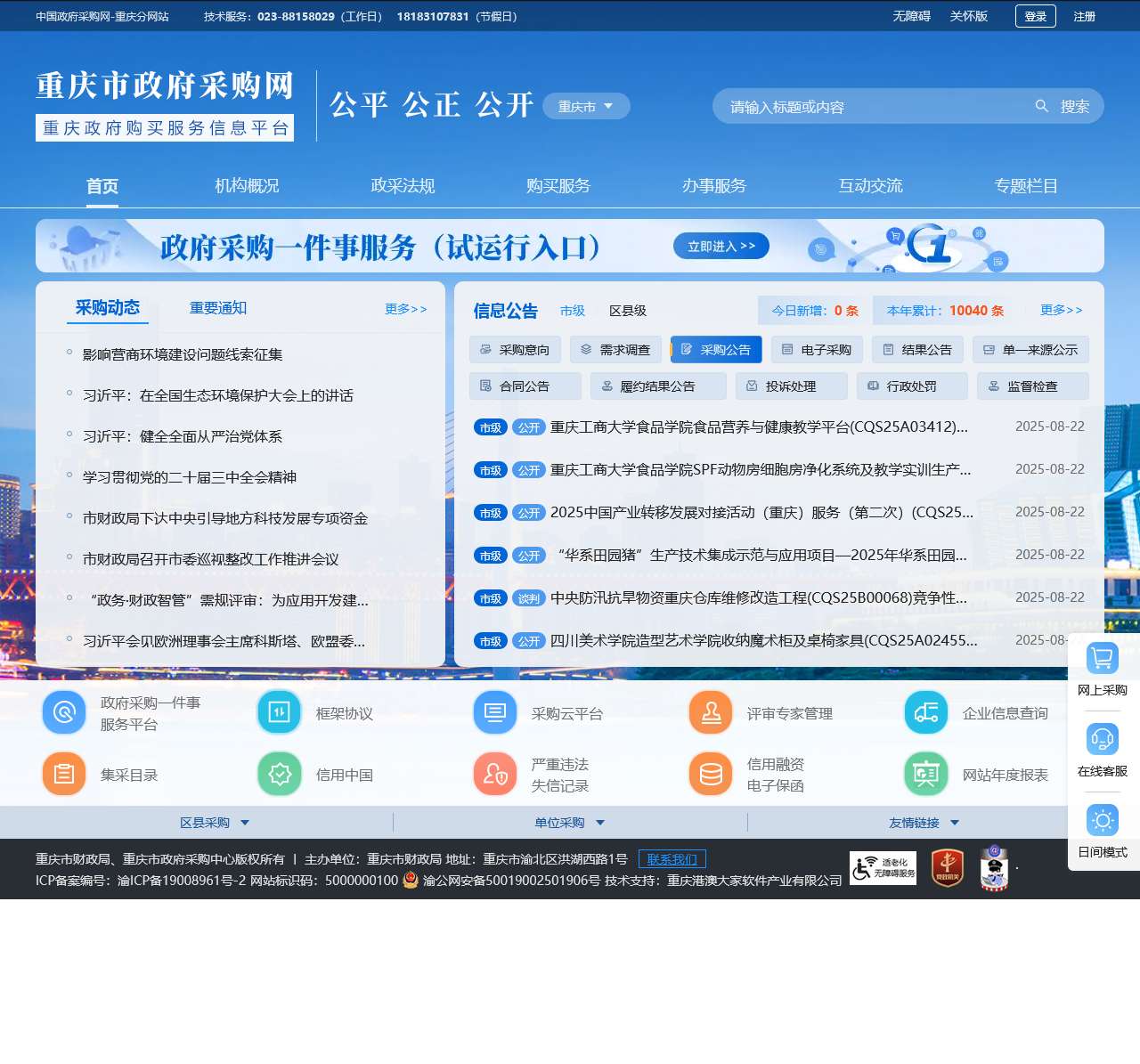Open the 信用中国 icon
The width and height of the screenshot is (1140, 1064).
pyautogui.click(x=279, y=774)
